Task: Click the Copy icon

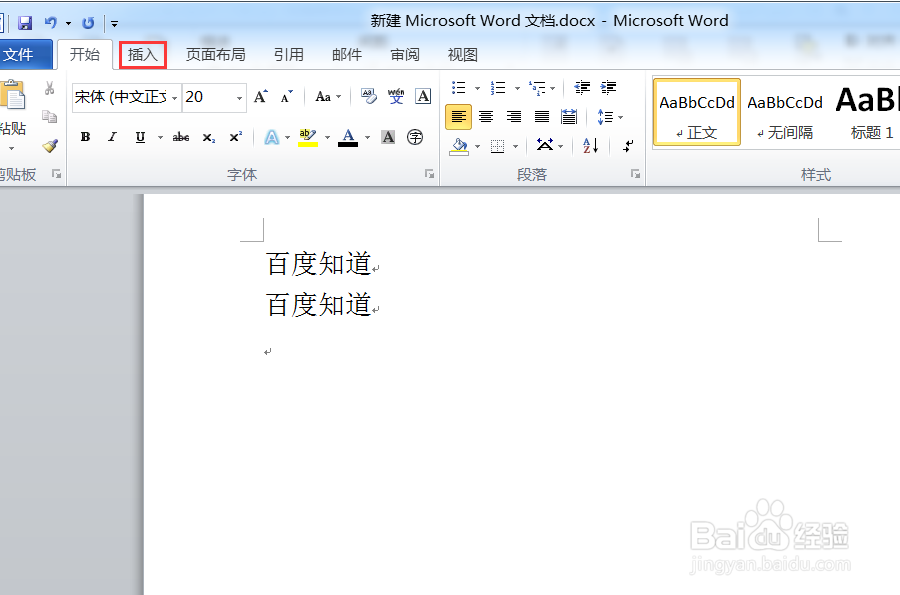Action: click(49, 117)
